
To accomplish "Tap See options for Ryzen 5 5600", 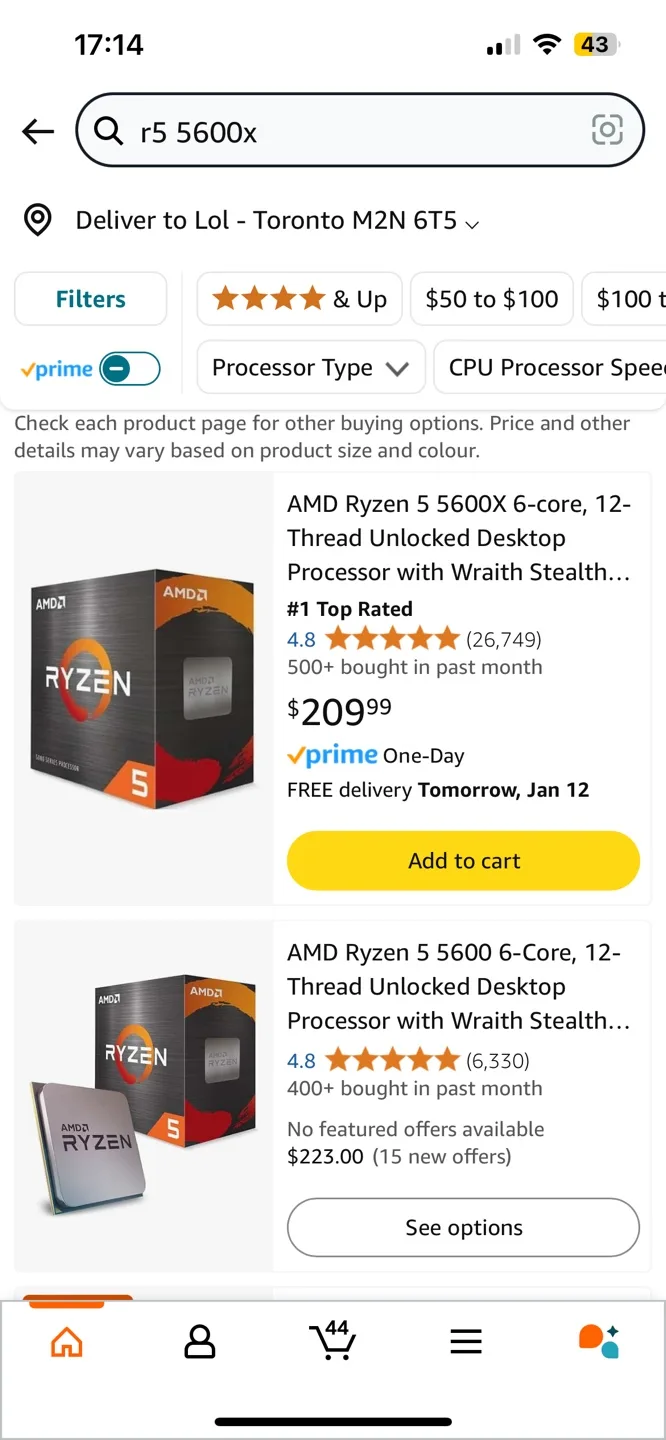I will click(x=463, y=1227).
